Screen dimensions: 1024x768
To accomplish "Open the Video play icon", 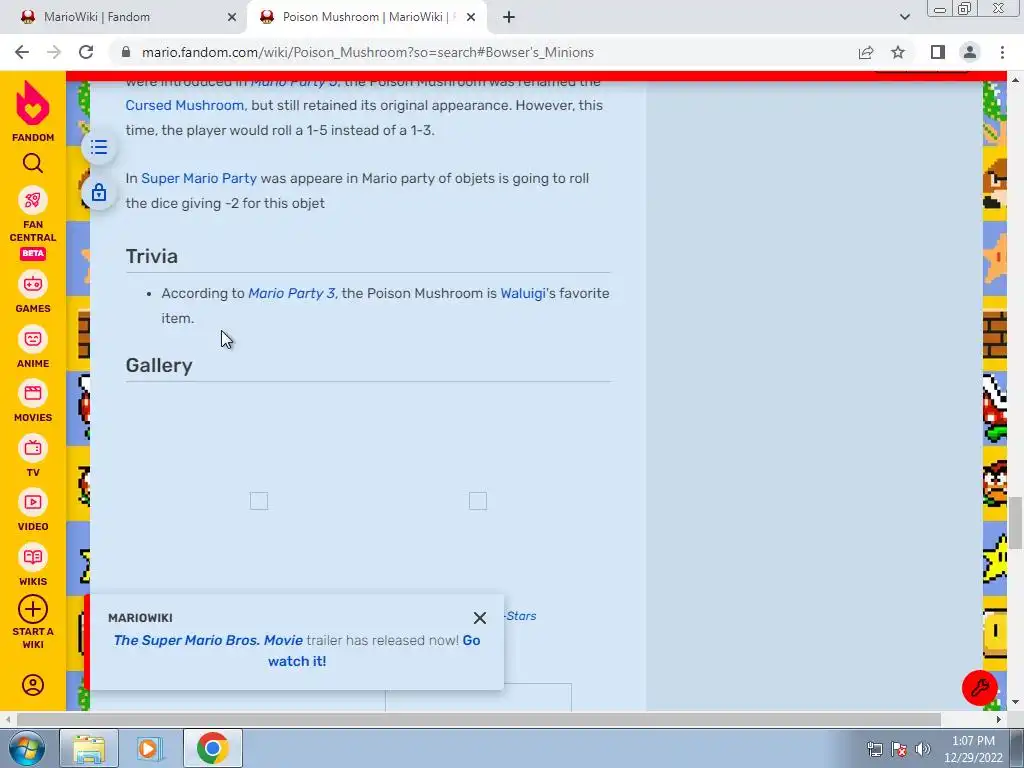I will pos(33,502).
